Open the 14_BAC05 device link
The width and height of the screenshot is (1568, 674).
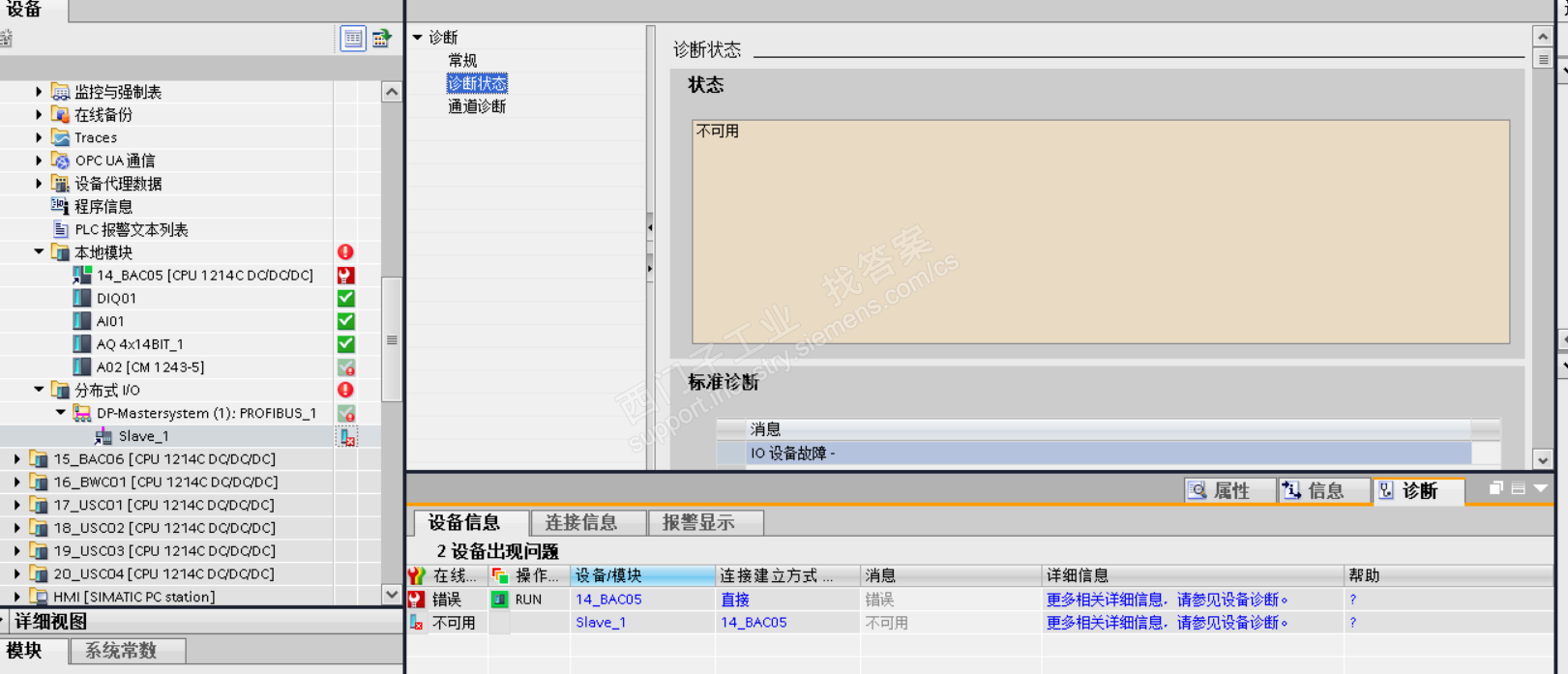pyautogui.click(x=608, y=600)
